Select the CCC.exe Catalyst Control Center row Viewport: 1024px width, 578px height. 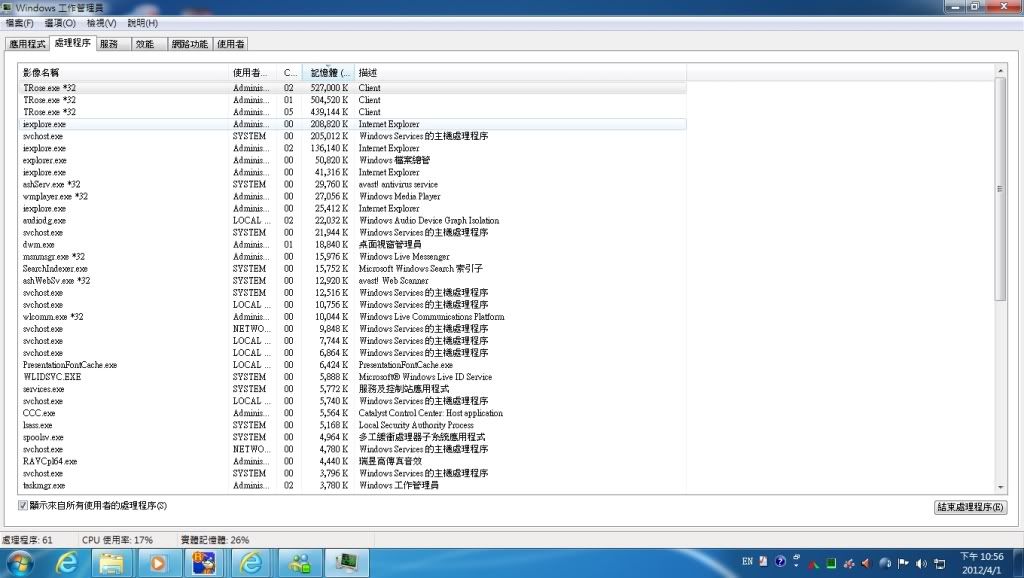click(x=353, y=413)
